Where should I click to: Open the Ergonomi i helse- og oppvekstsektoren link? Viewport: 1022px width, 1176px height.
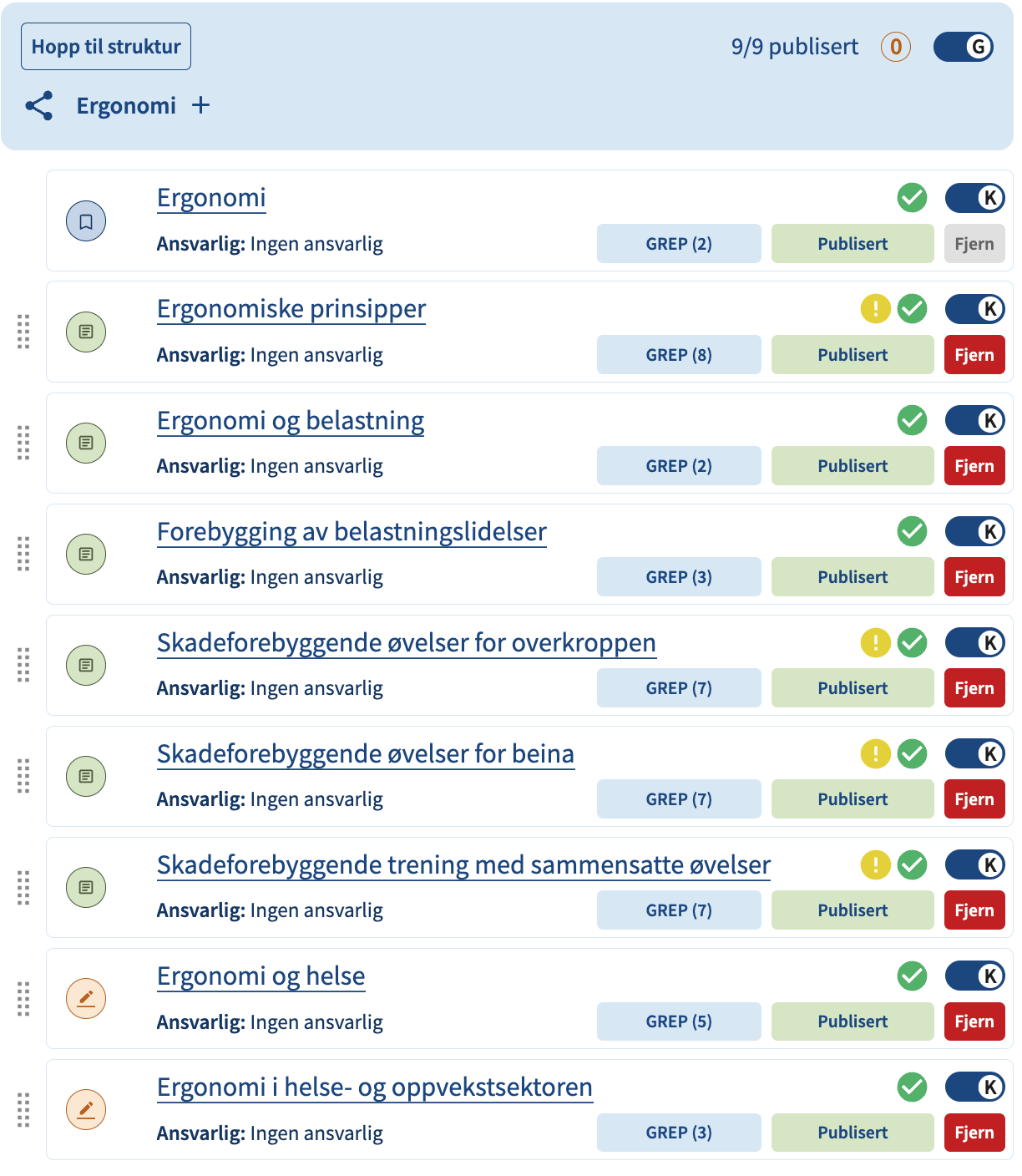(375, 1087)
